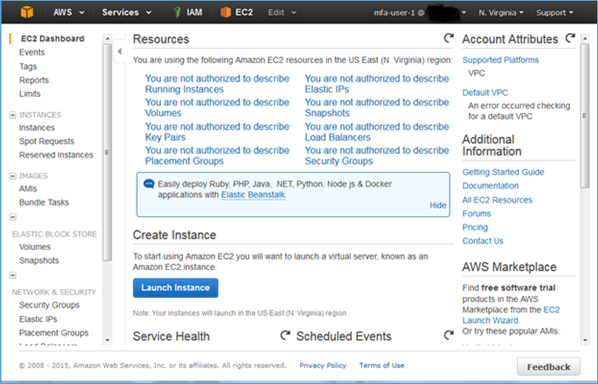Click the Launch Instance button
598x384 pixels.
(x=175, y=288)
